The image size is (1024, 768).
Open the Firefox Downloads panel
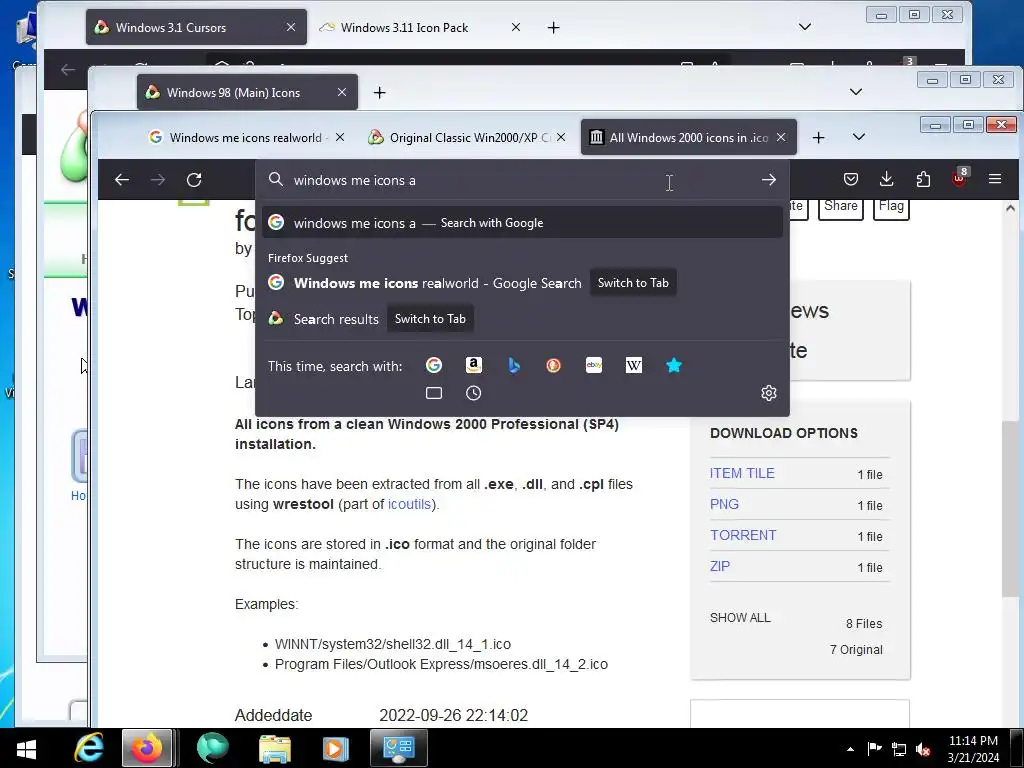(886, 179)
